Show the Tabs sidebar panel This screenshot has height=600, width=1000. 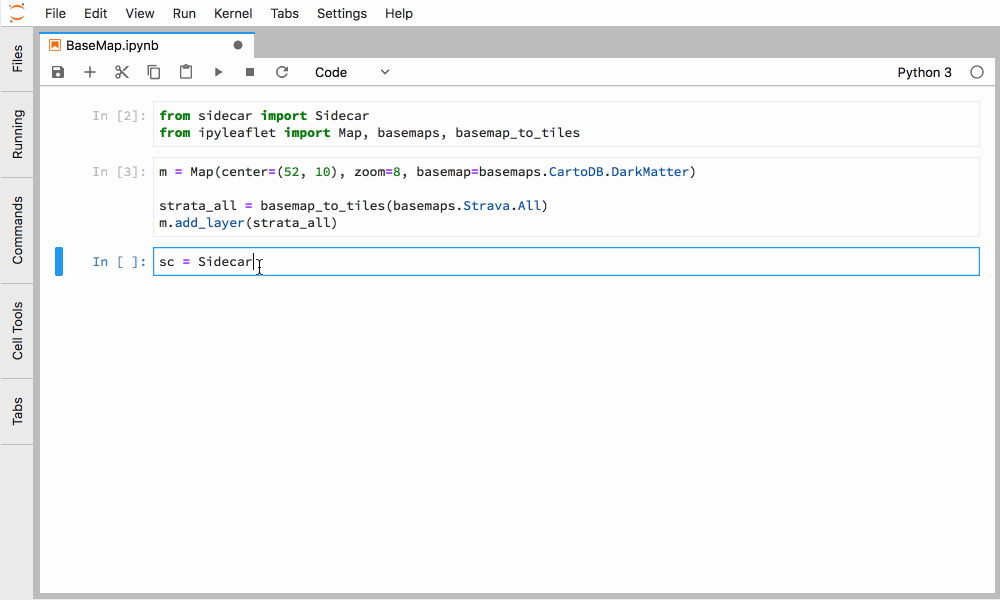[17, 411]
